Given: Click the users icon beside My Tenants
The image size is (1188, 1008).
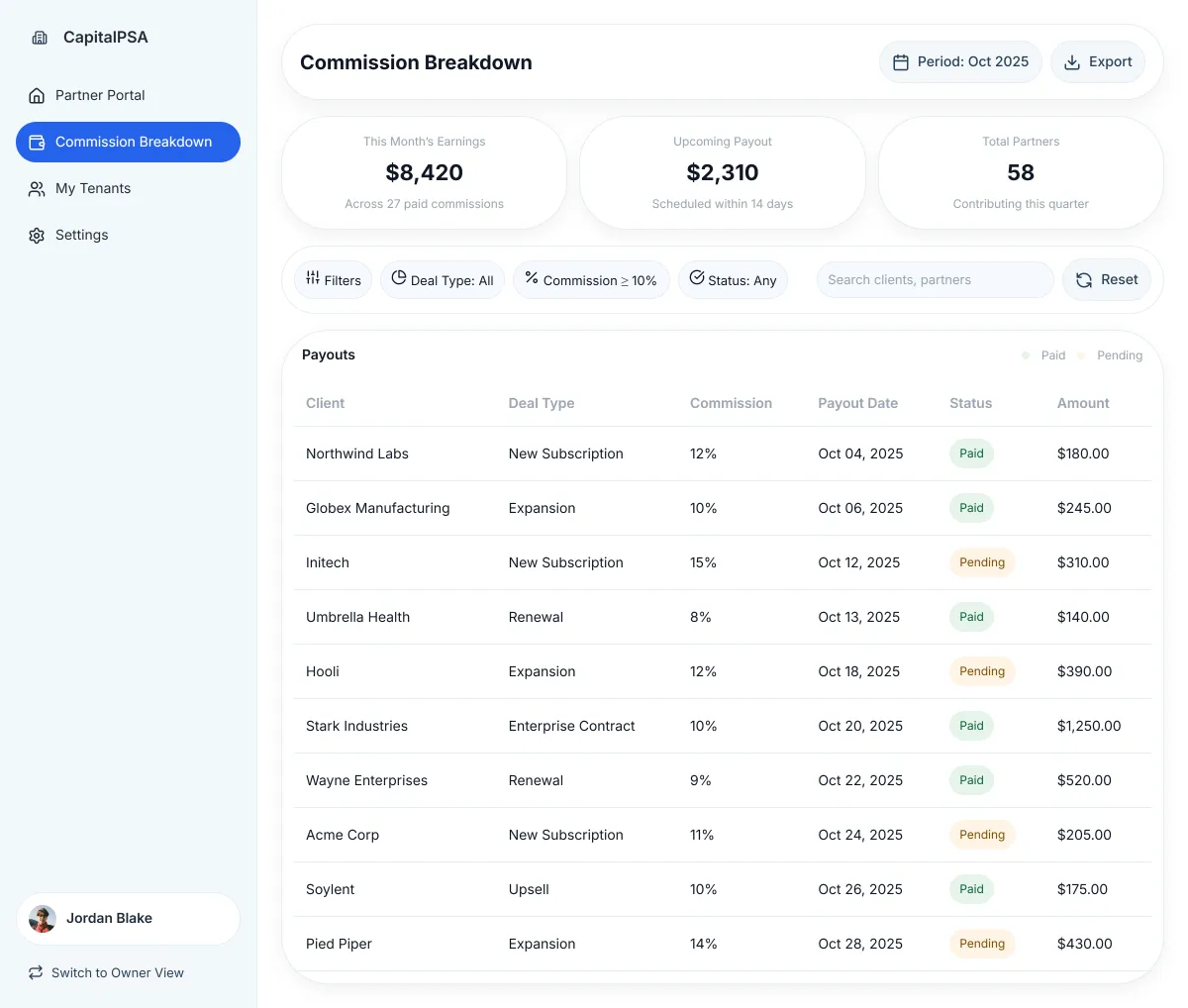Looking at the screenshot, I should pyautogui.click(x=37, y=189).
